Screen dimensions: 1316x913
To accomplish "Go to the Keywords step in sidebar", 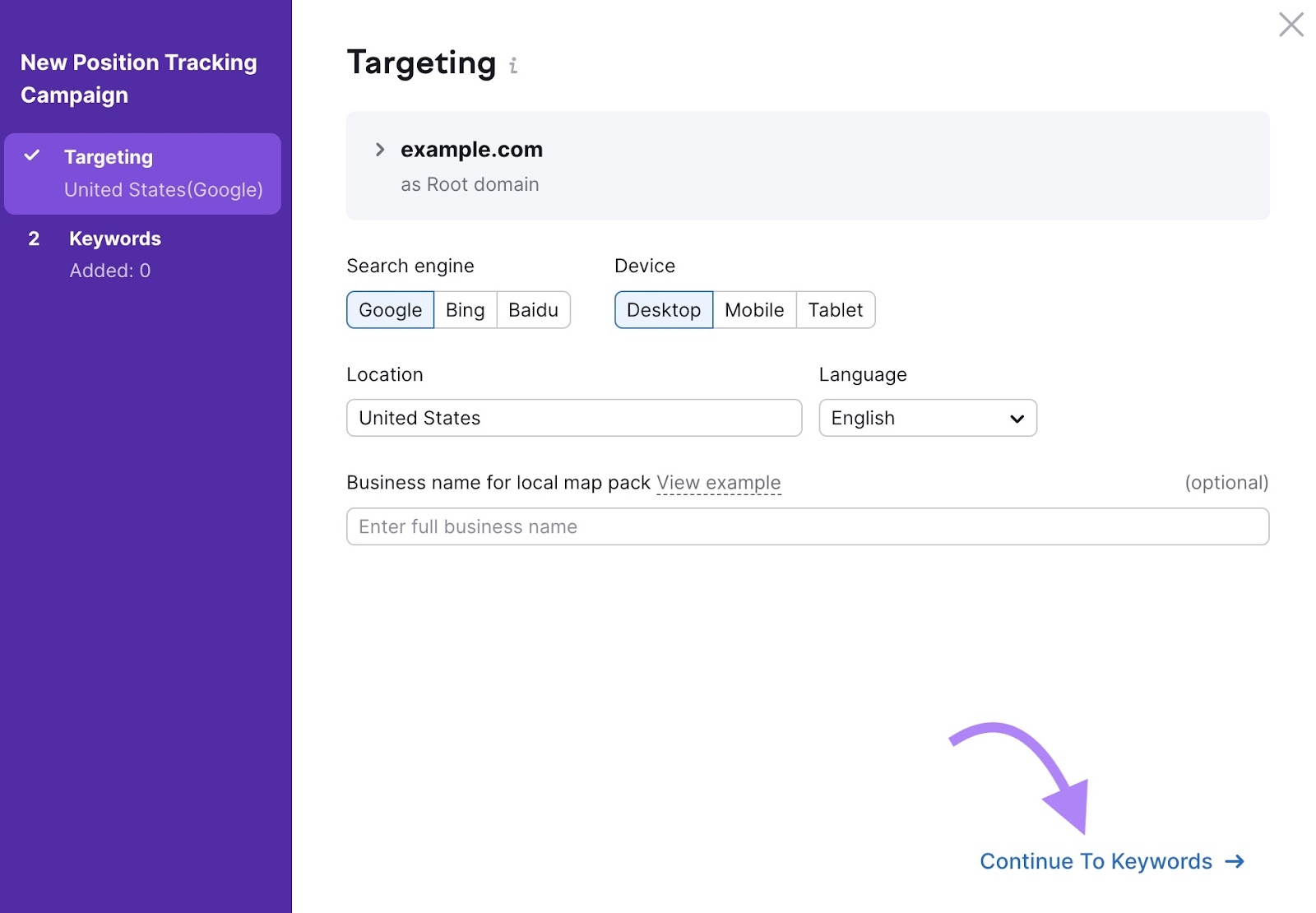I will (114, 239).
